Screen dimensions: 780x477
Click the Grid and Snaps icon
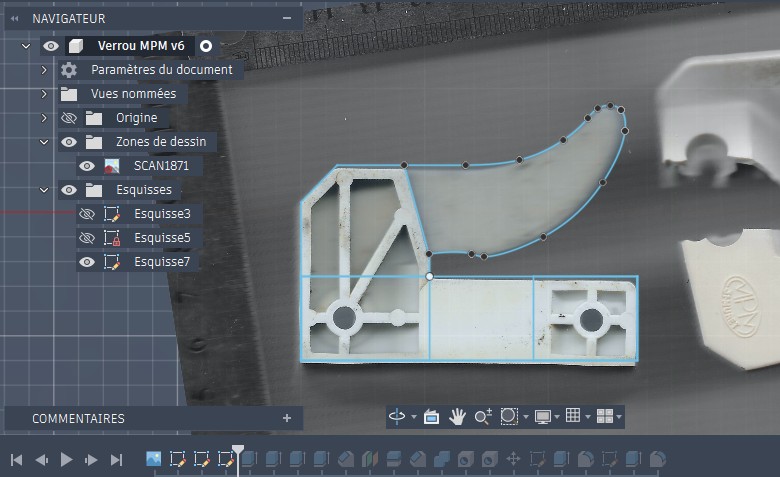coord(573,417)
